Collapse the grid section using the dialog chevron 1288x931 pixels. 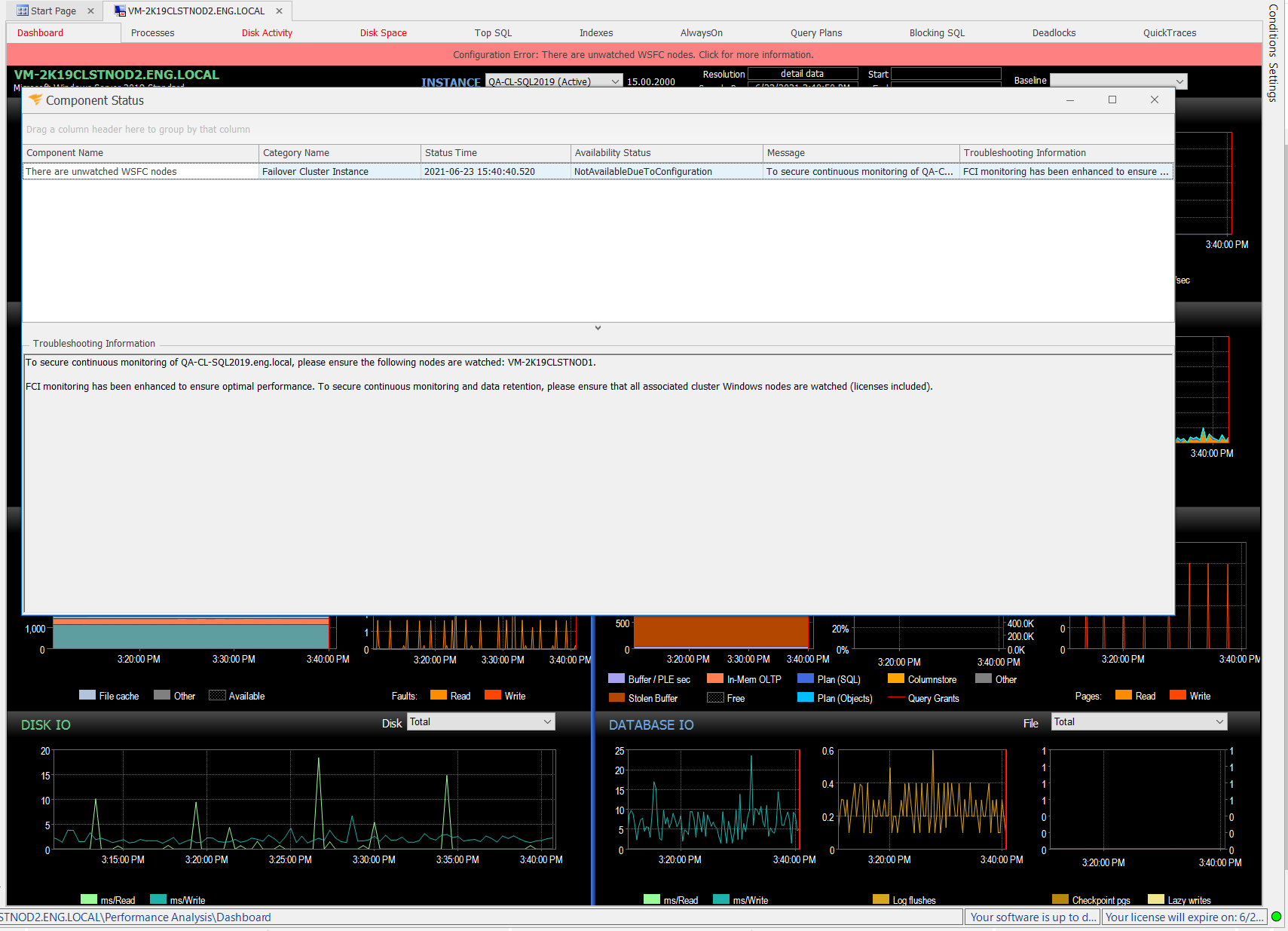click(598, 328)
